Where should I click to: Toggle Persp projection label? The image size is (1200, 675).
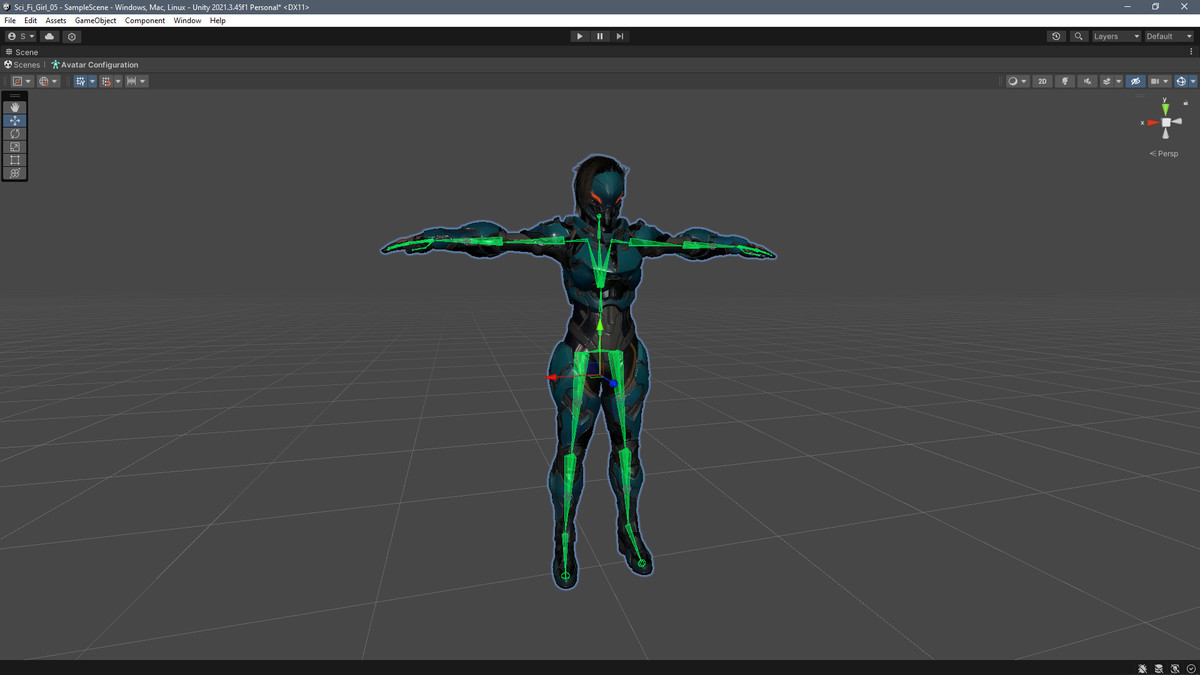coord(1164,154)
